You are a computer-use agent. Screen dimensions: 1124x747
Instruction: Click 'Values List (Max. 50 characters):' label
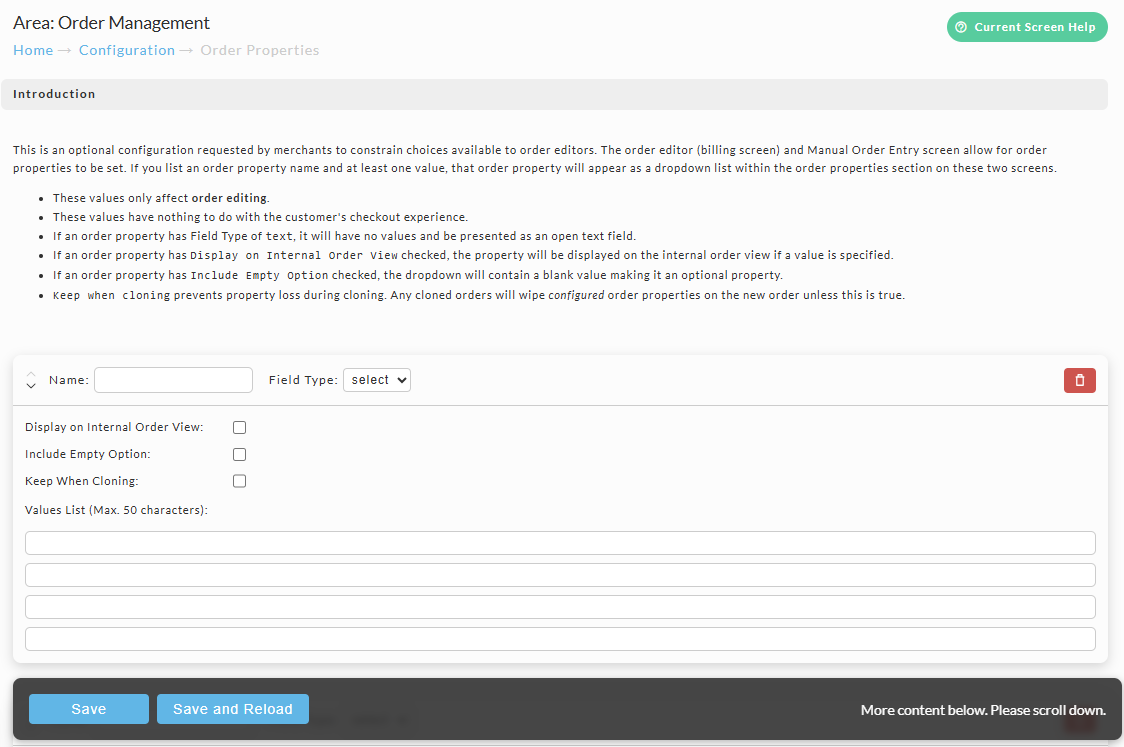point(116,510)
